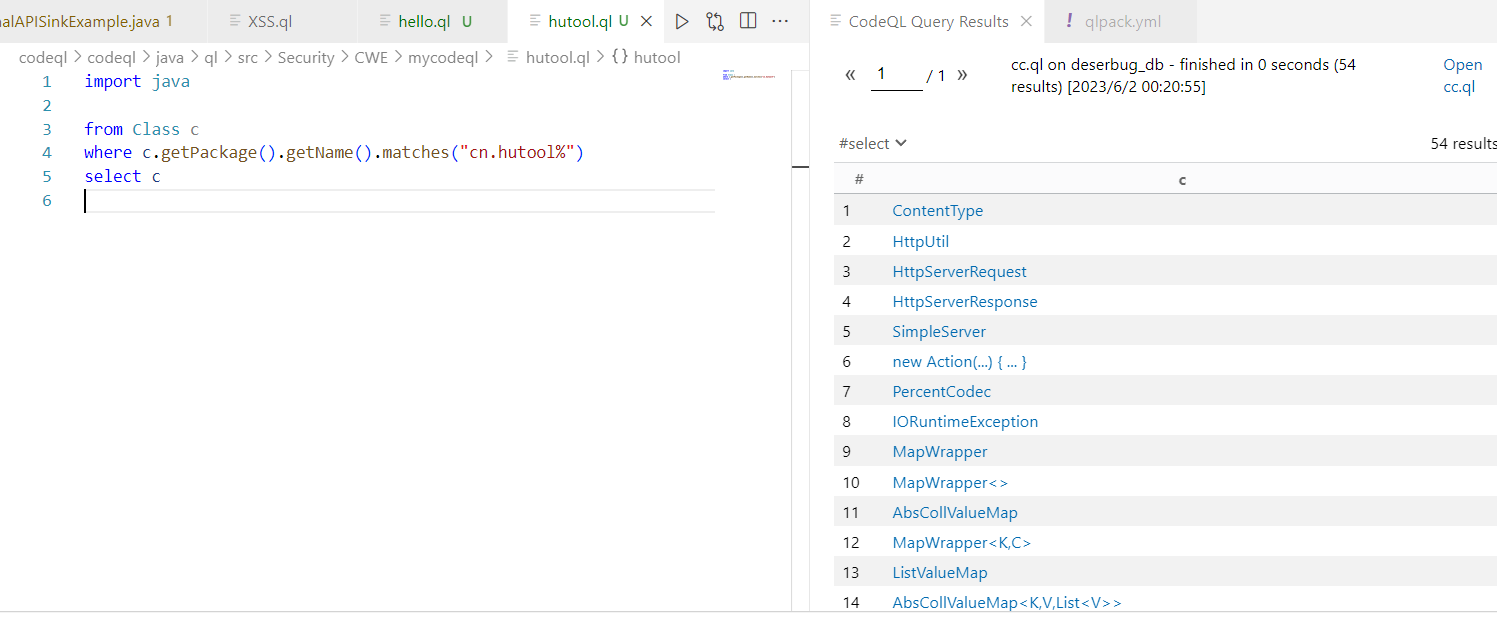Open the HttpUtil result link
The width and height of the screenshot is (1497, 617).
[x=920, y=241]
